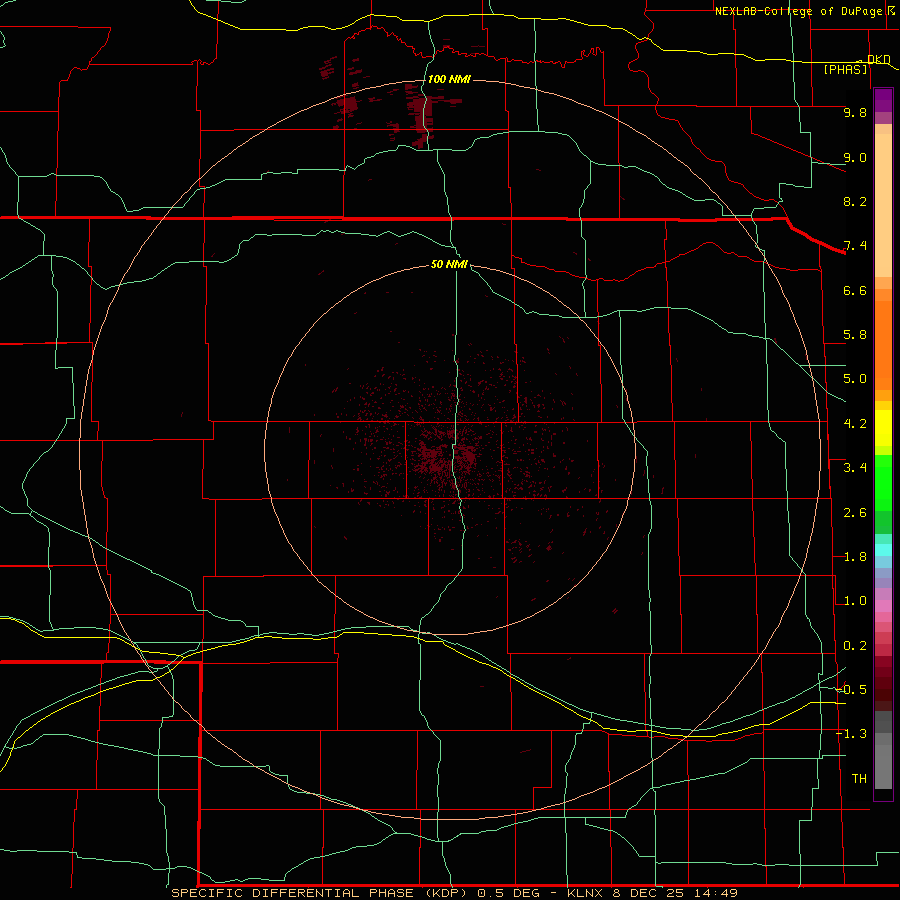900x900 pixels.
Task: Click the 9.8 value on color scale
Action: [855, 112]
